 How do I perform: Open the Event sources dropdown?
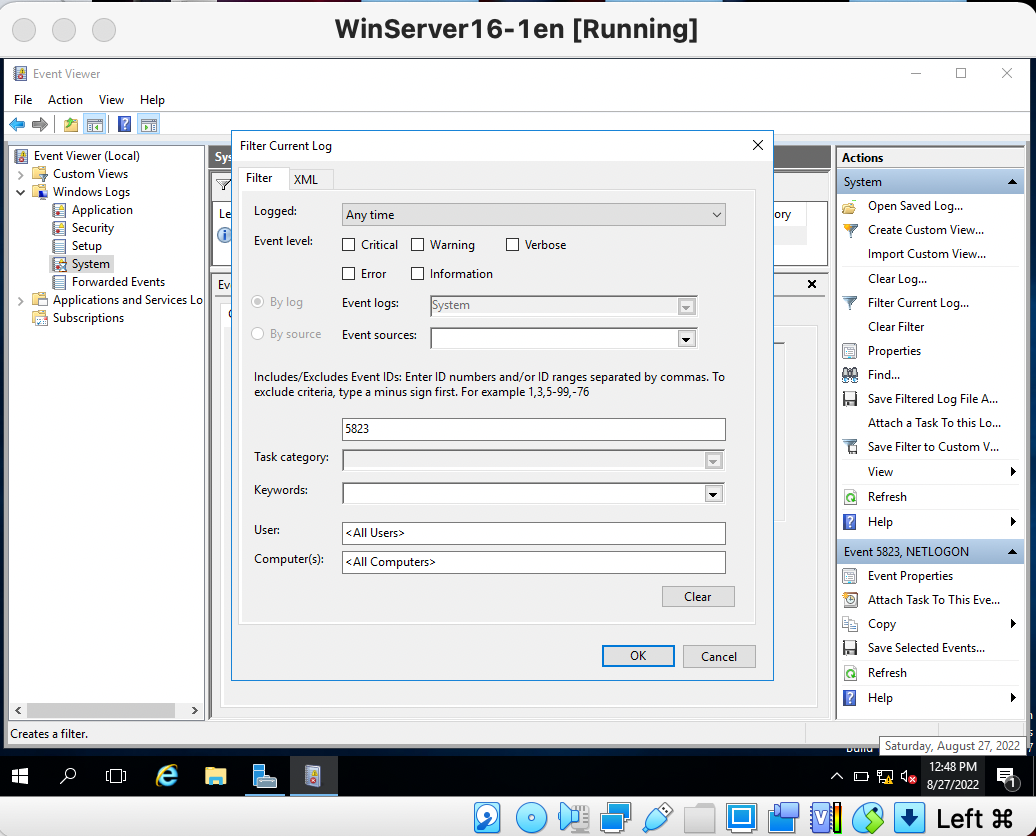[x=686, y=339]
